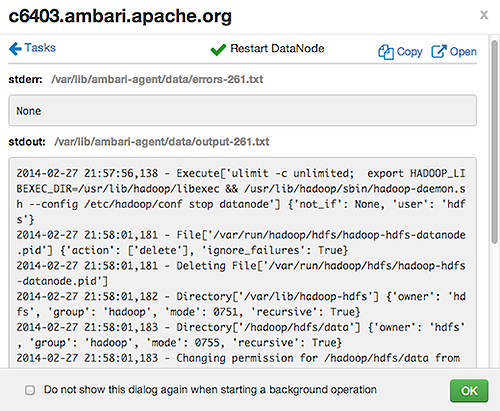Click the Copy clipboard icon
Screen dimensions: 500x411
tap(386, 52)
